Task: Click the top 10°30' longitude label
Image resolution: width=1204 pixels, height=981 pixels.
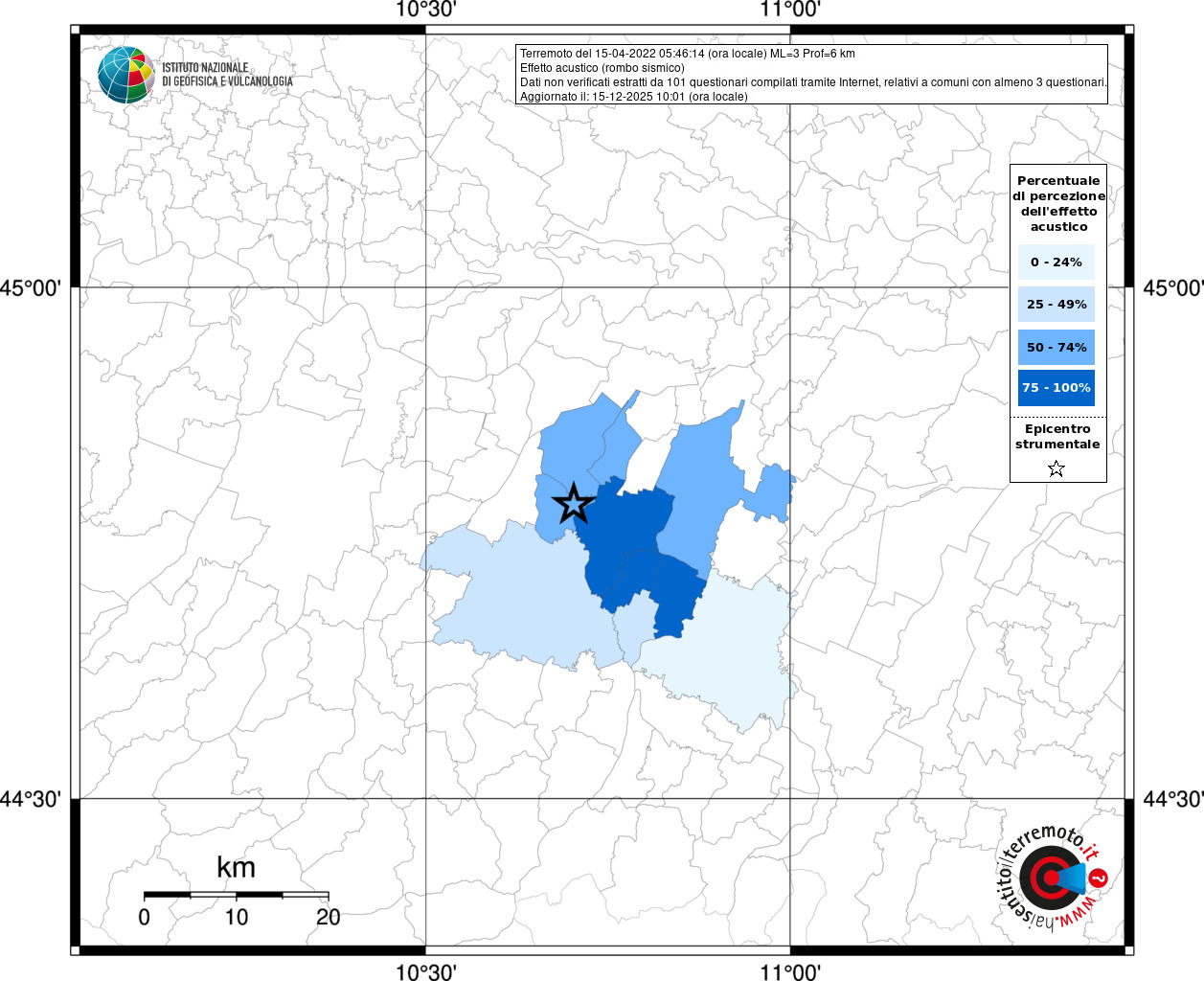Action: 426,10
